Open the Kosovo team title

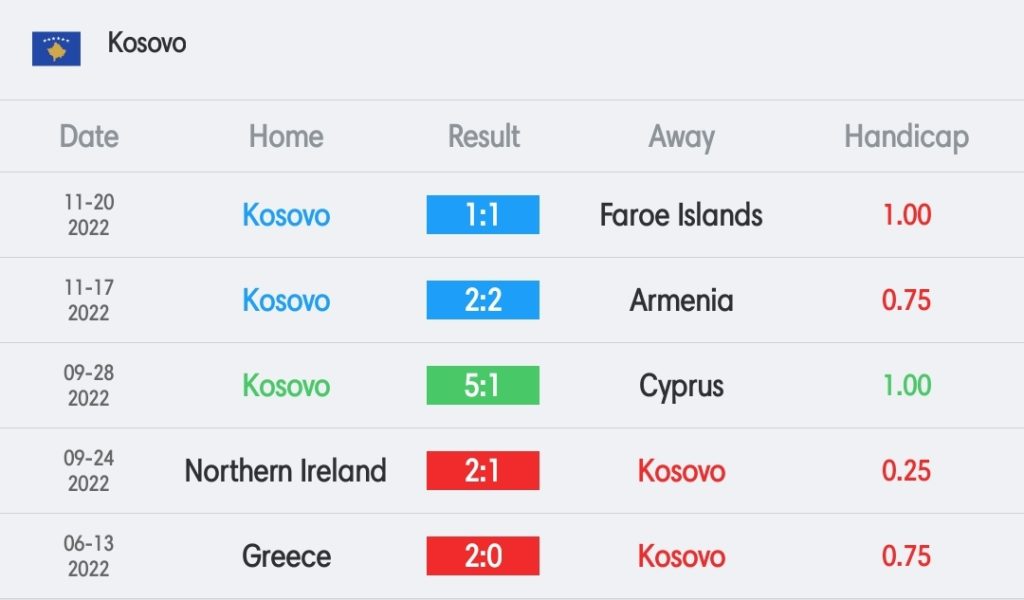[x=147, y=43]
